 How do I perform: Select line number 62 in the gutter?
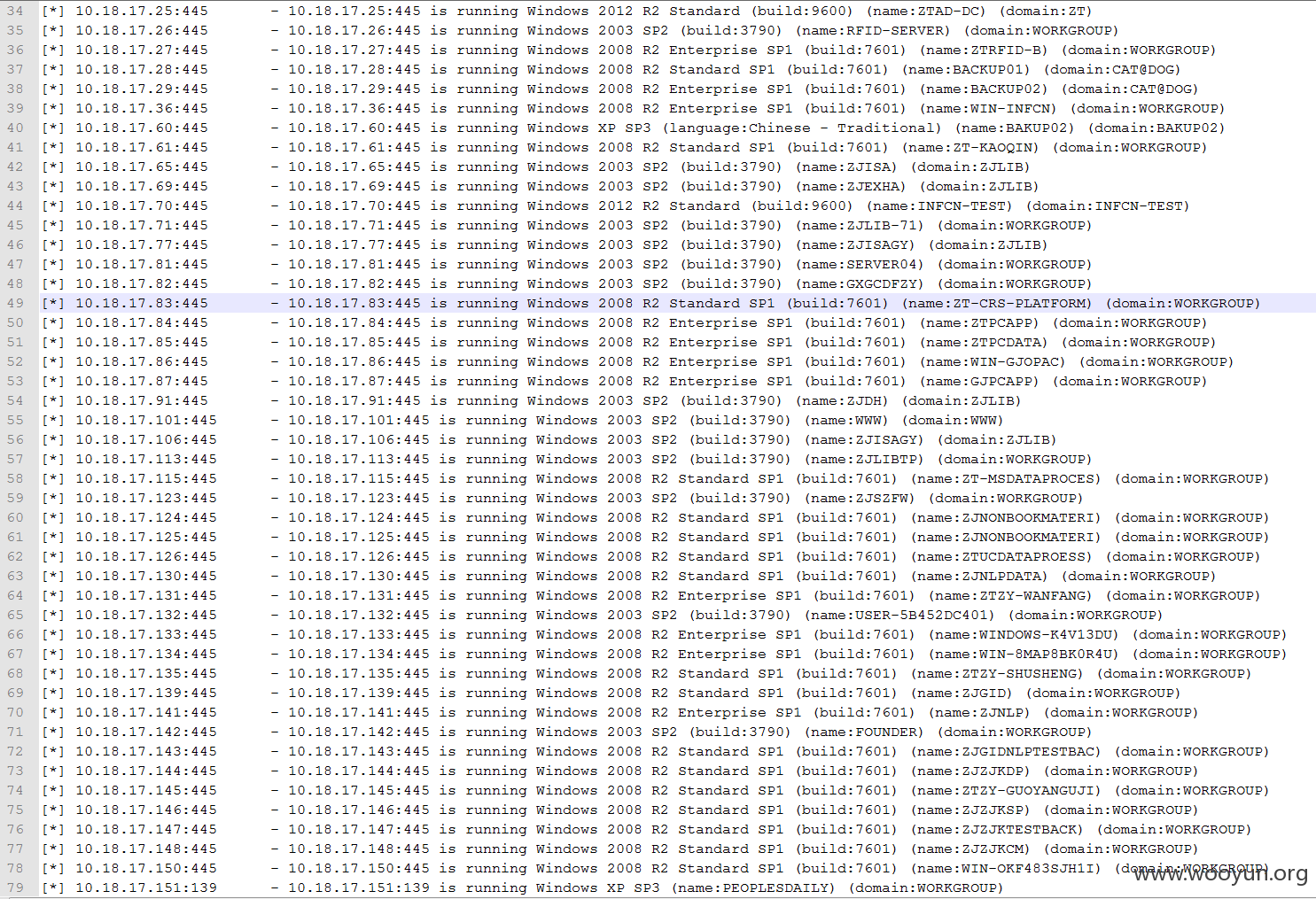(16, 557)
